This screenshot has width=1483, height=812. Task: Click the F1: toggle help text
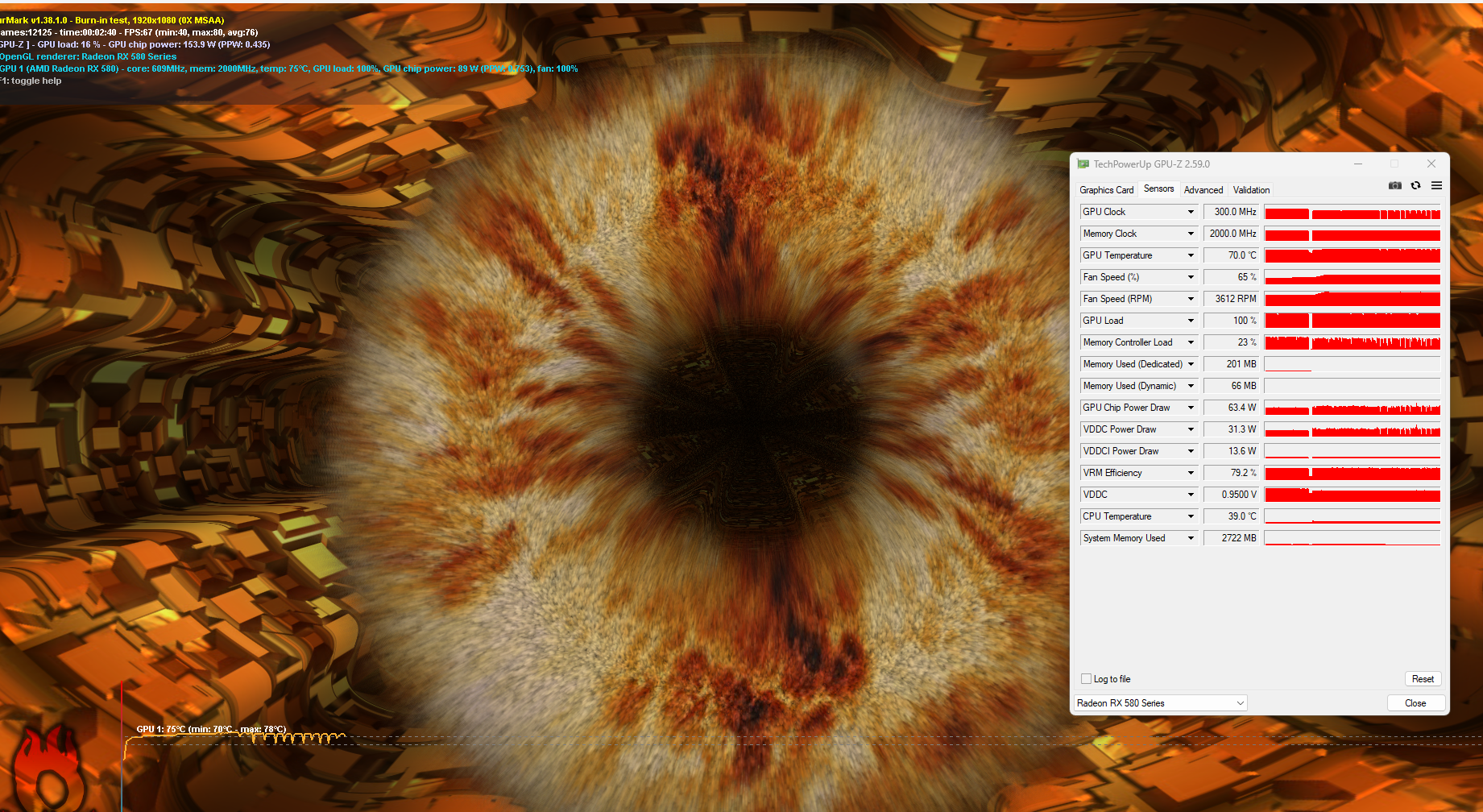pos(31,81)
